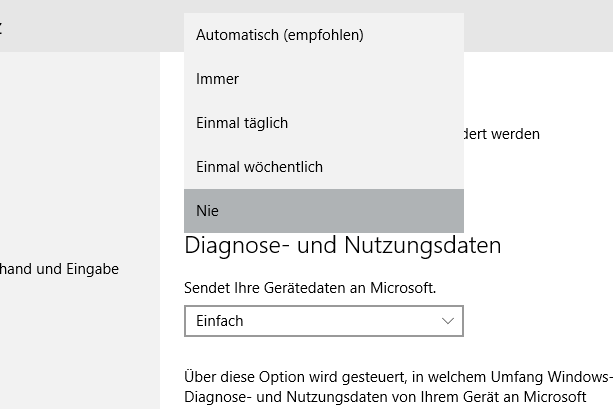
Task: Pick the "Einmal täglich" entry
Action: (241, 123)
